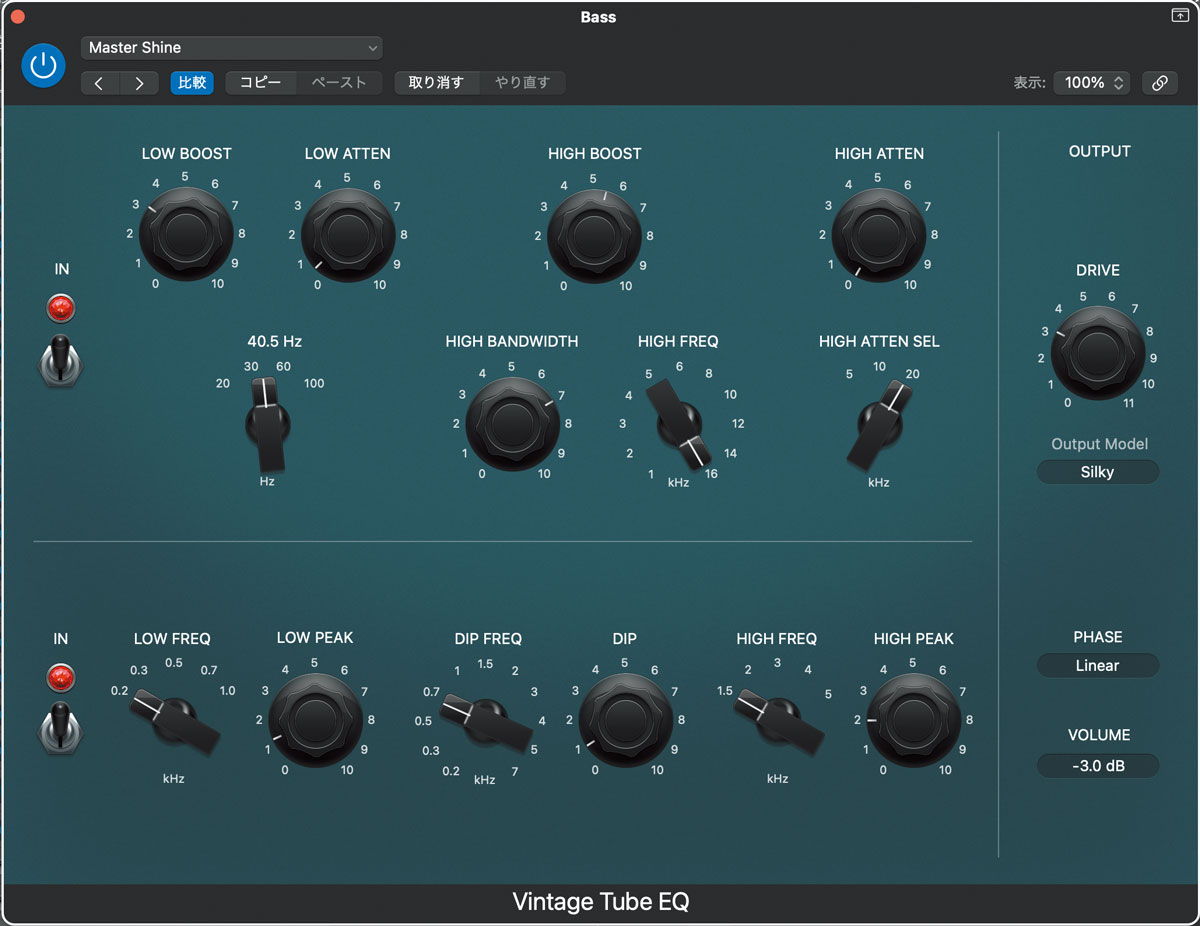Screen dimensions: 1200x926
Task: Click the Vintage Tube EQ title text
Action: 601,902
